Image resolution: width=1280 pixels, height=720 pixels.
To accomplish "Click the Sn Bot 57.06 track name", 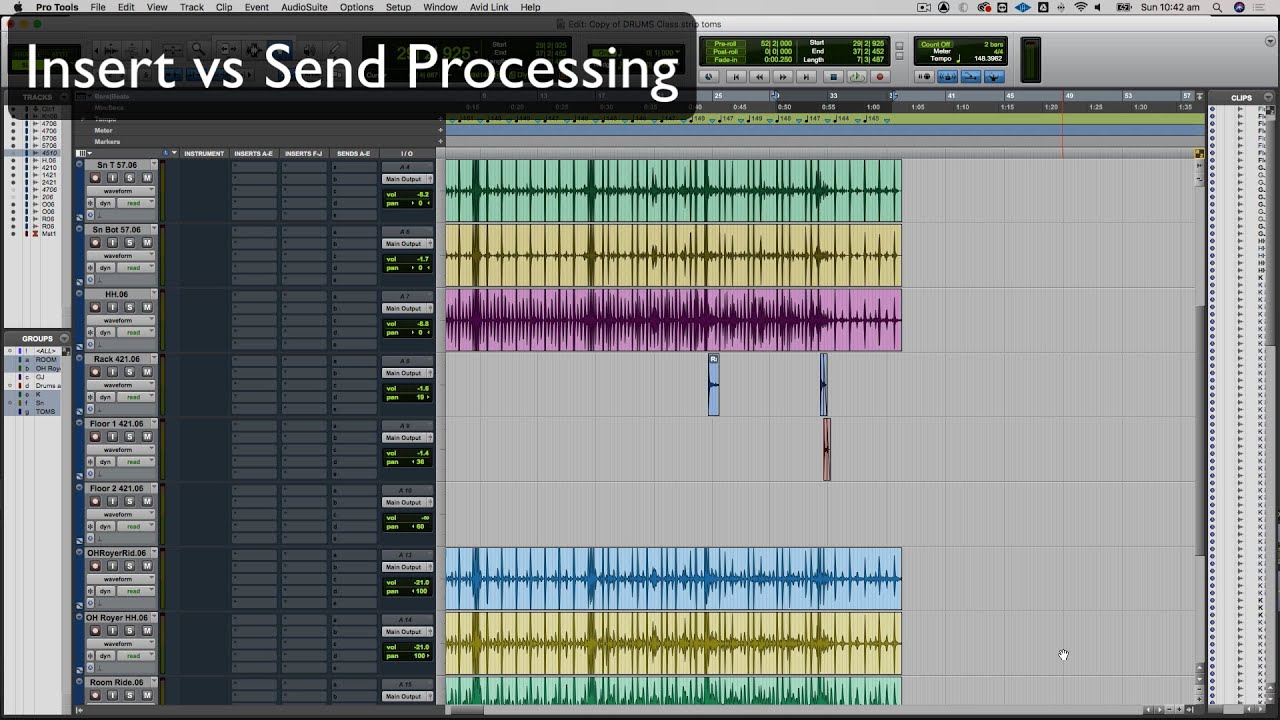I will pyautogui.click(x=117, y=230).
